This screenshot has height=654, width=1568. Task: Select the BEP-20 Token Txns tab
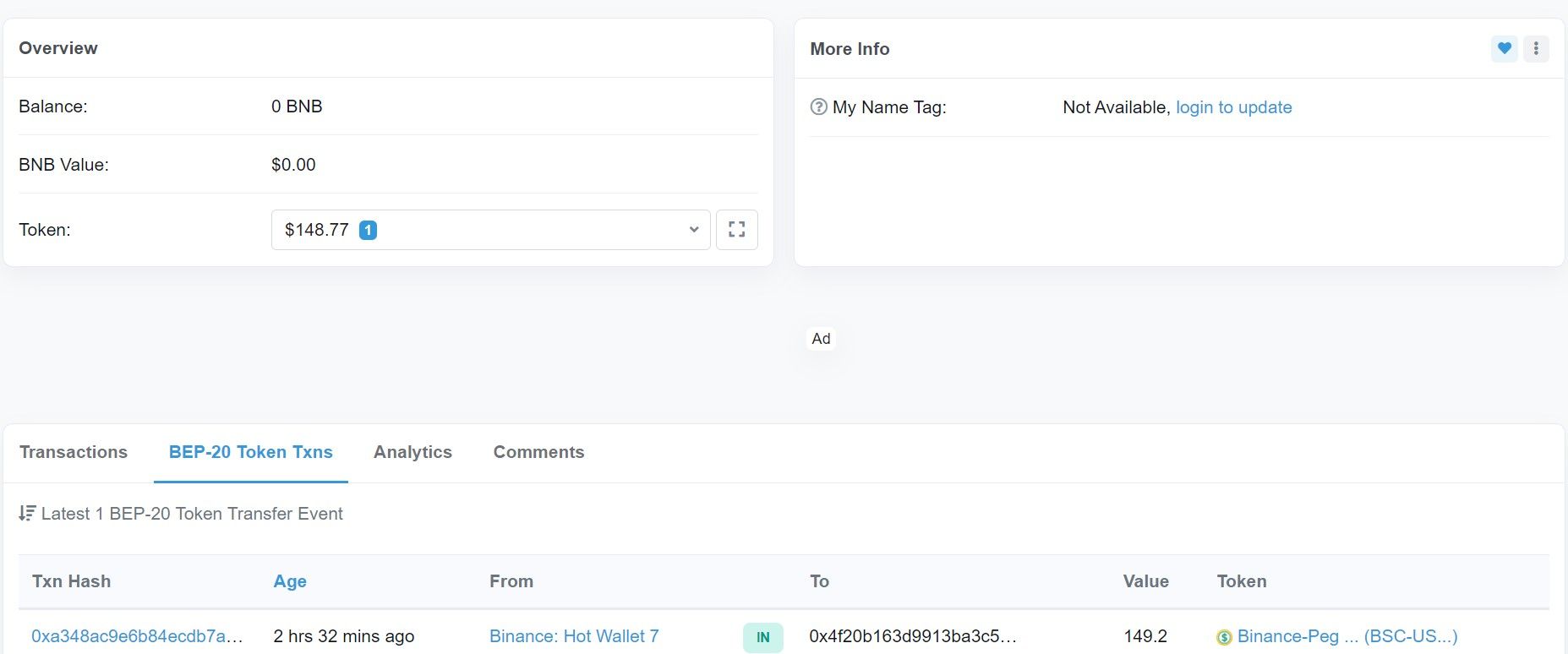(x=251, y=452)
